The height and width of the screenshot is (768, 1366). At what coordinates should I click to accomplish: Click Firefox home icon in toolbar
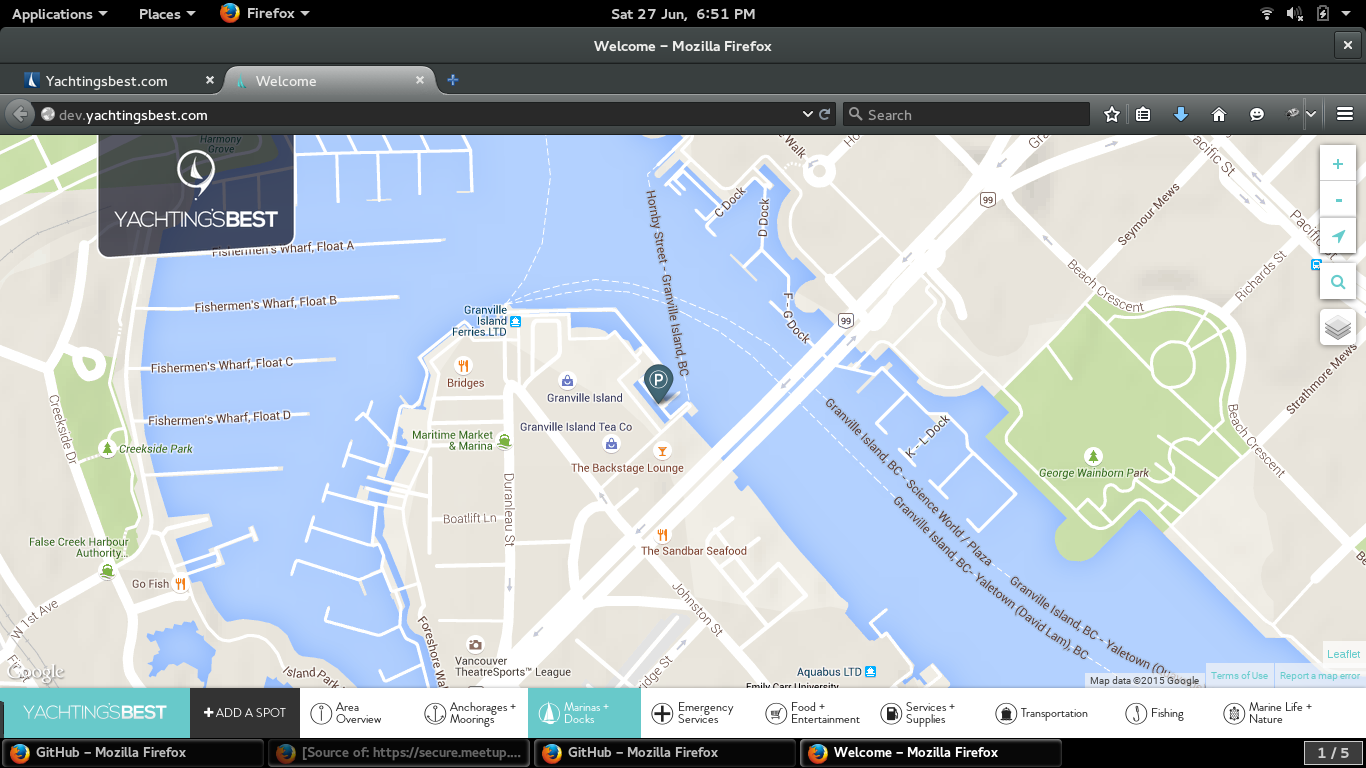(1218, 115)
